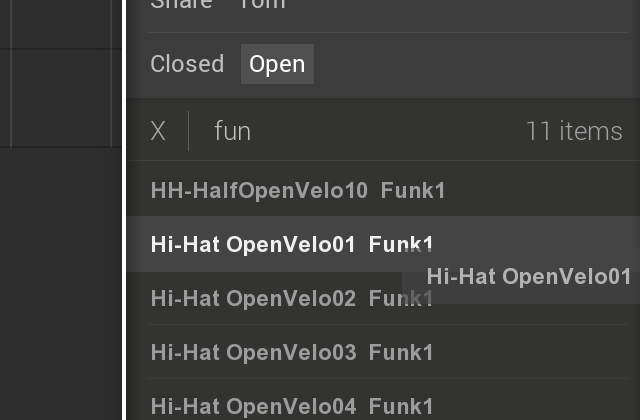
Task: Click the white vertical panel divider
Action: tap(124, 210)
